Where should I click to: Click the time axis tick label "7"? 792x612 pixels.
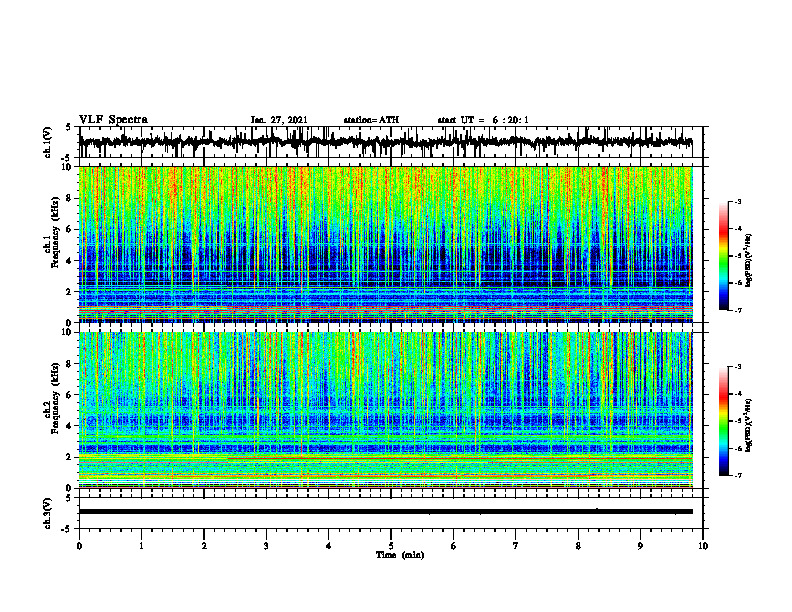click(516, 546)
